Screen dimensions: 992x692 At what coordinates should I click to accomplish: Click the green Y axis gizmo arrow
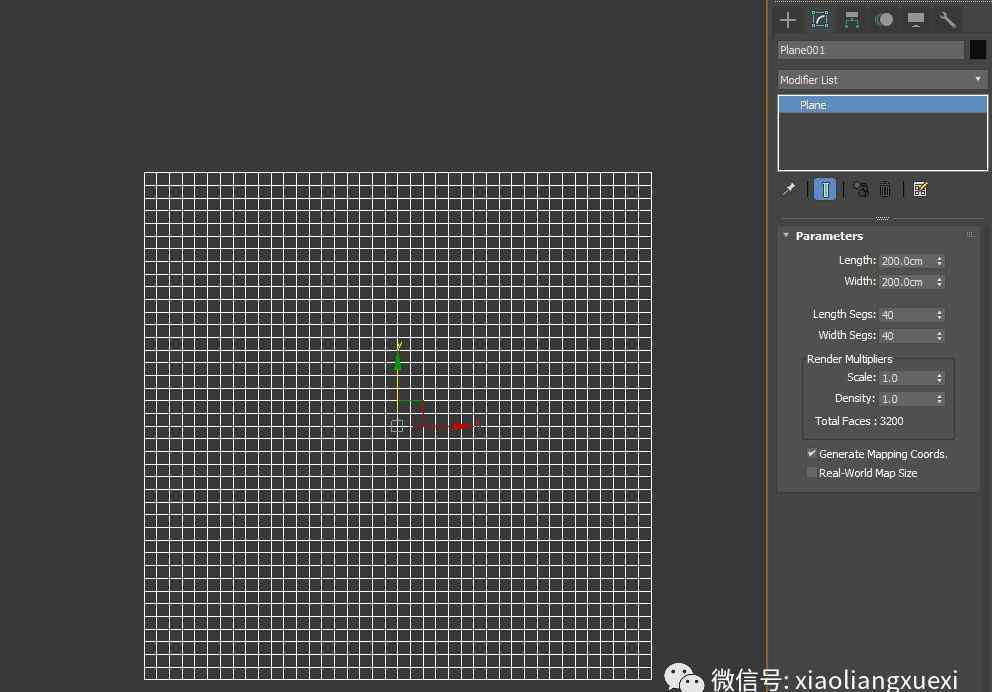(398, 362)
